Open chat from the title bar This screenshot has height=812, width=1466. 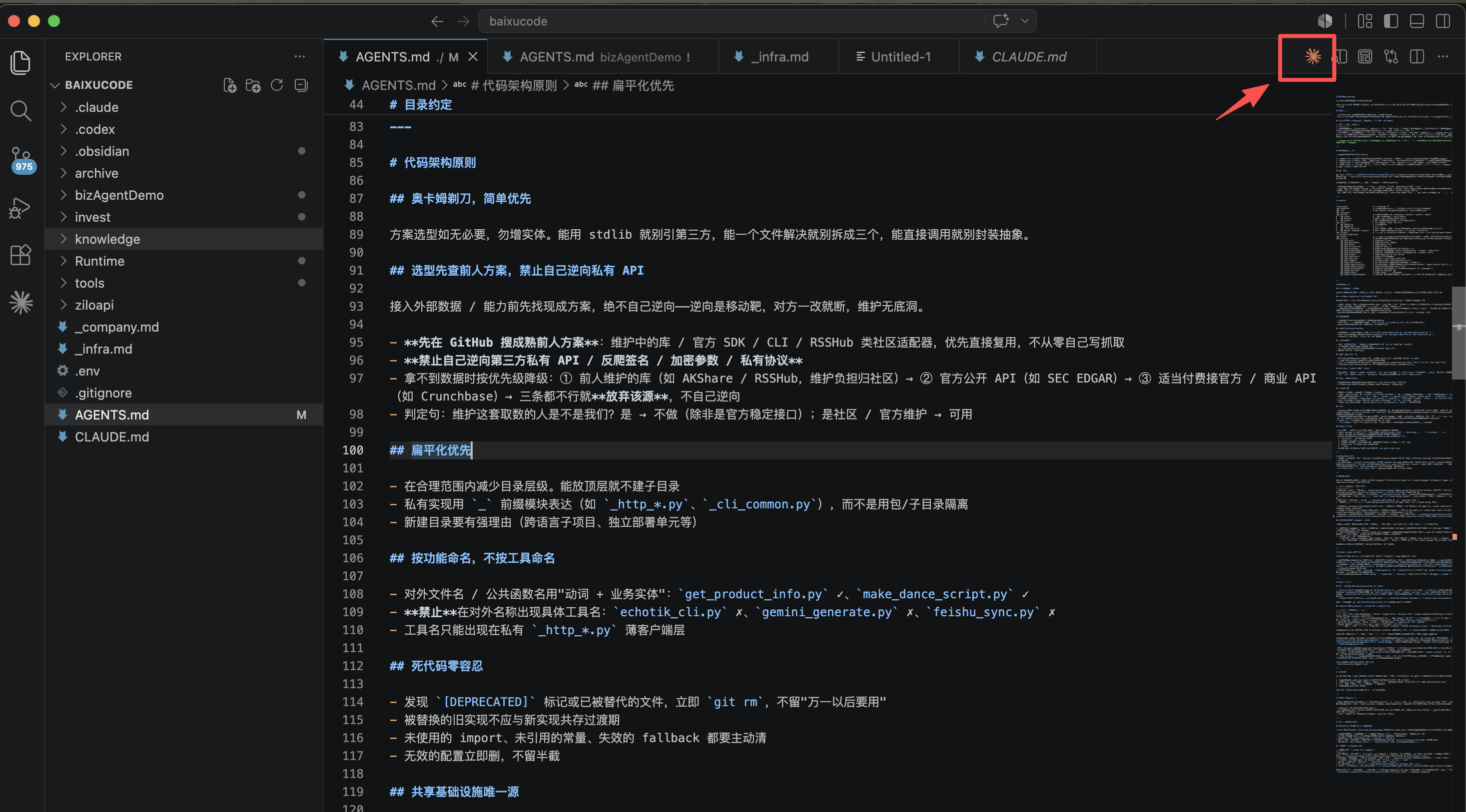(x=1000, y=21)
